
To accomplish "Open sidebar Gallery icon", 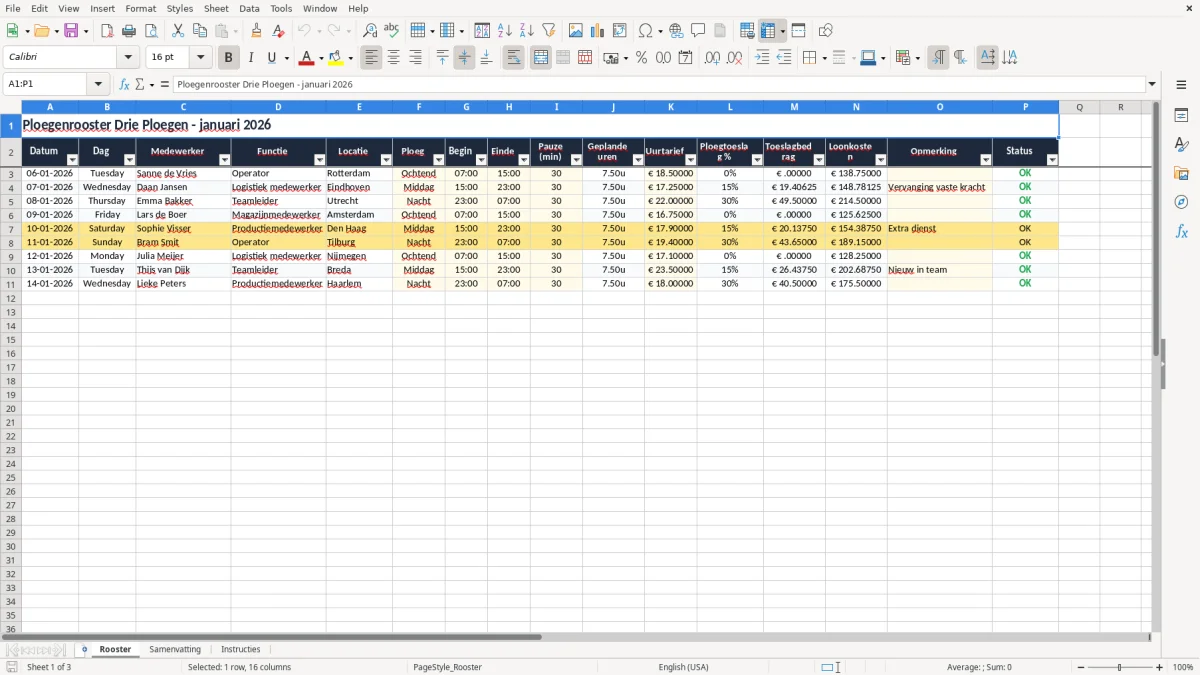I will [1181, 174].
